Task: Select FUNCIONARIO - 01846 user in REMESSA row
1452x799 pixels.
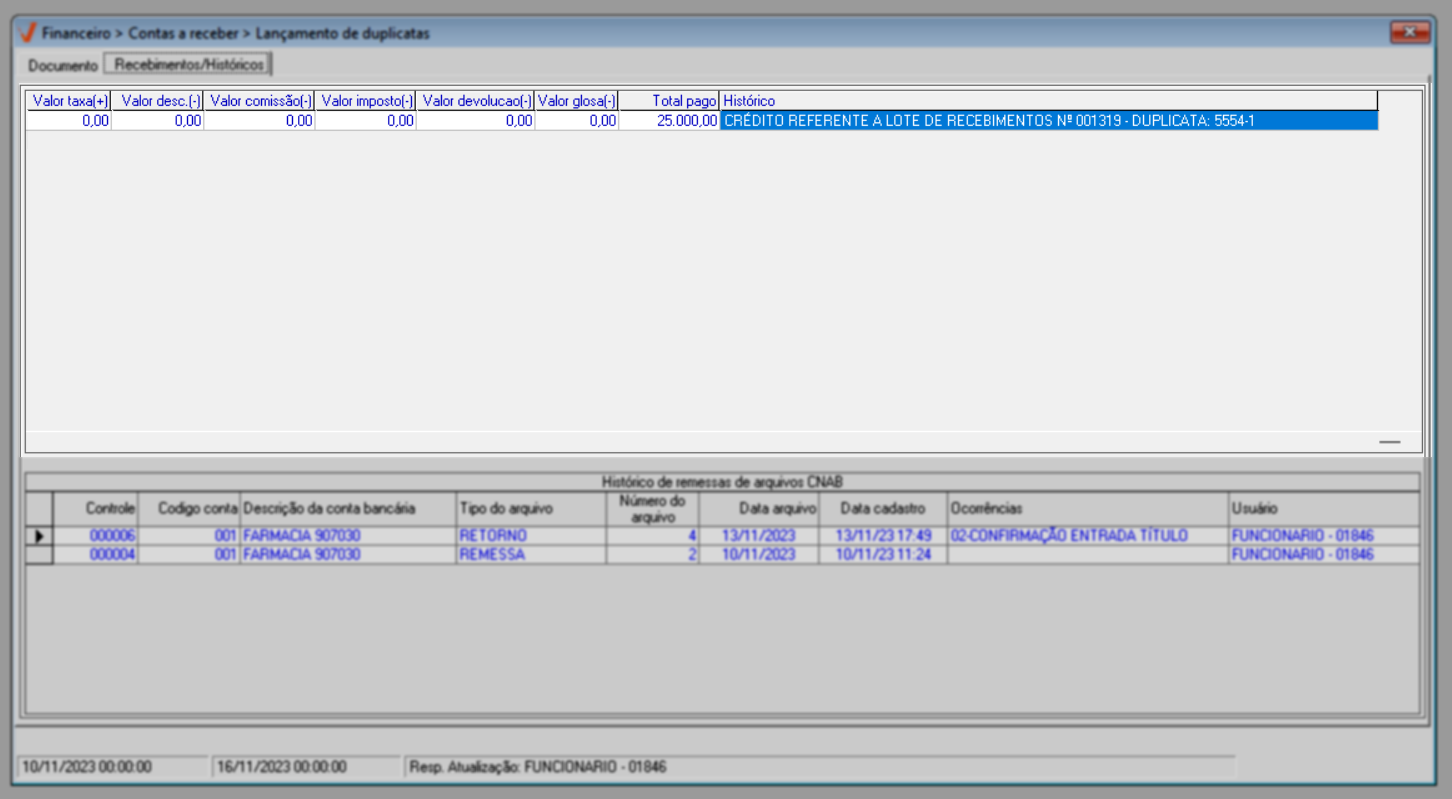Action: 1324,555
